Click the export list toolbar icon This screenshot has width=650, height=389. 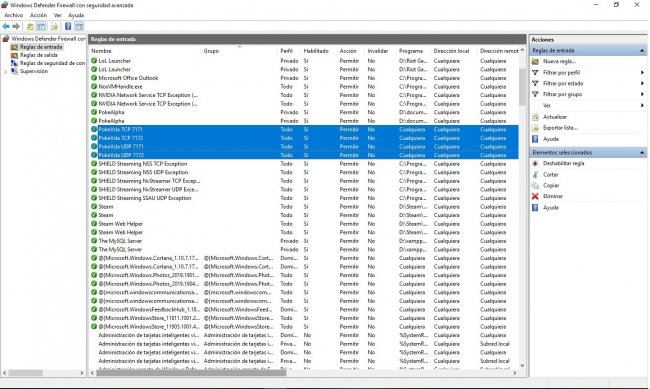click(x=54, y=27)
